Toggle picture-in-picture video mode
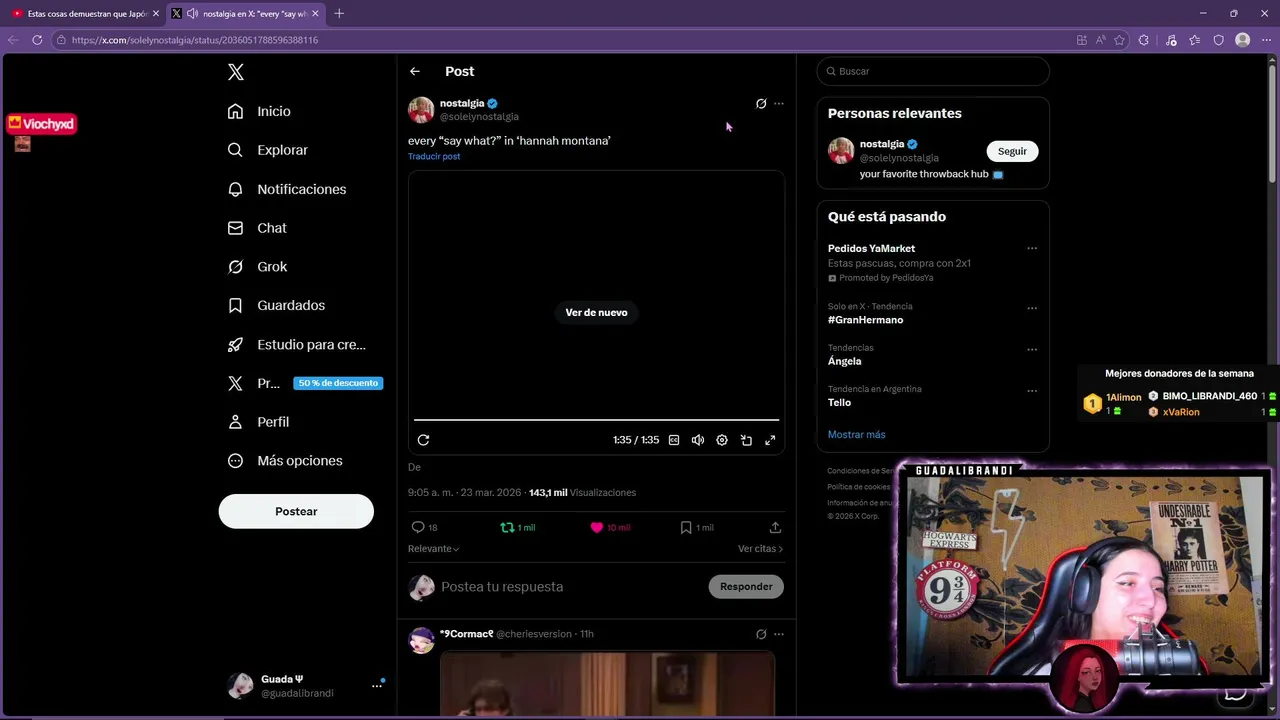The width and height of the screenshot is (1280, 720). (746, 440)
